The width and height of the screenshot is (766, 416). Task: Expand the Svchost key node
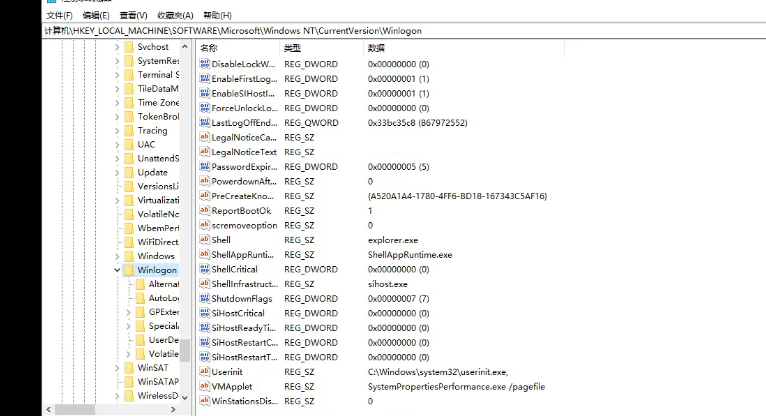116,47
